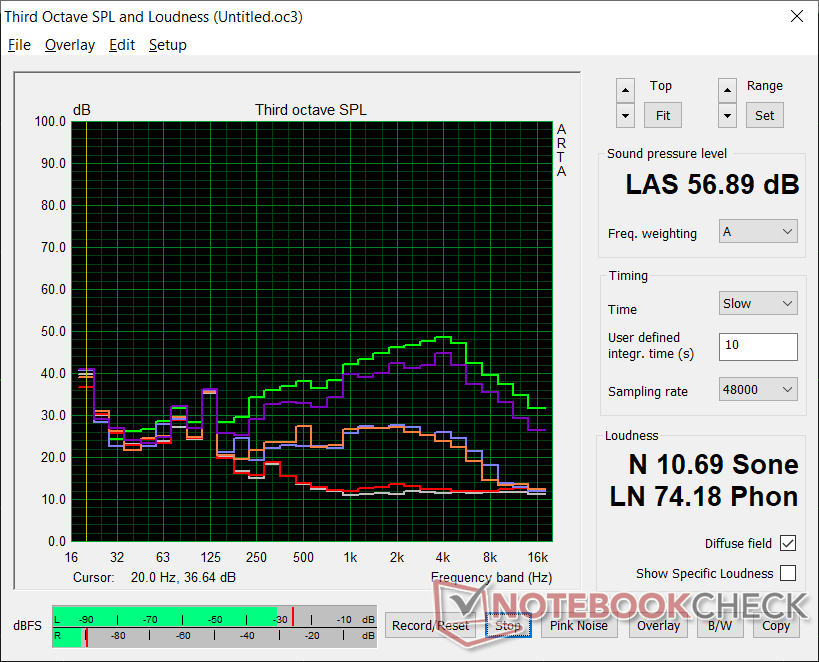
Task: Click the Set range button
Action: (764, 115)
